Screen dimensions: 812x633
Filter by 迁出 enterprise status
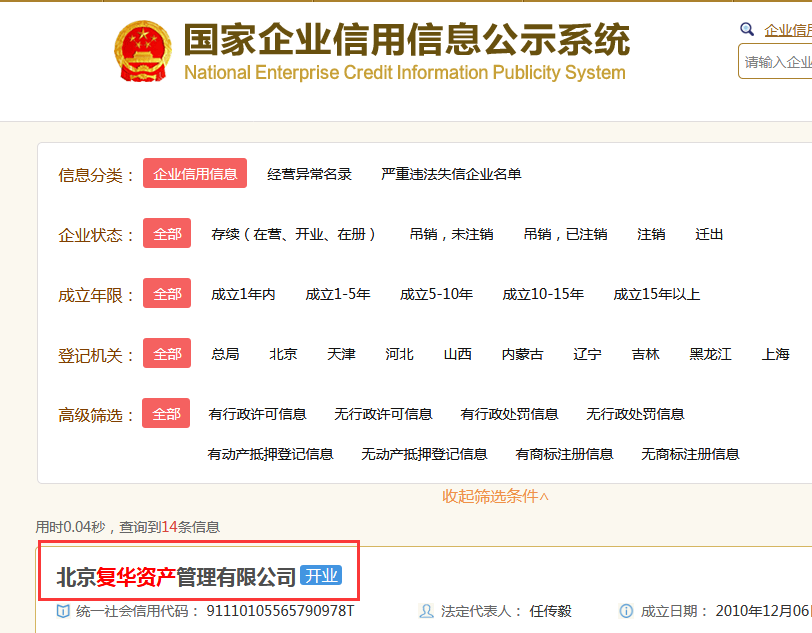click(709, 234)
